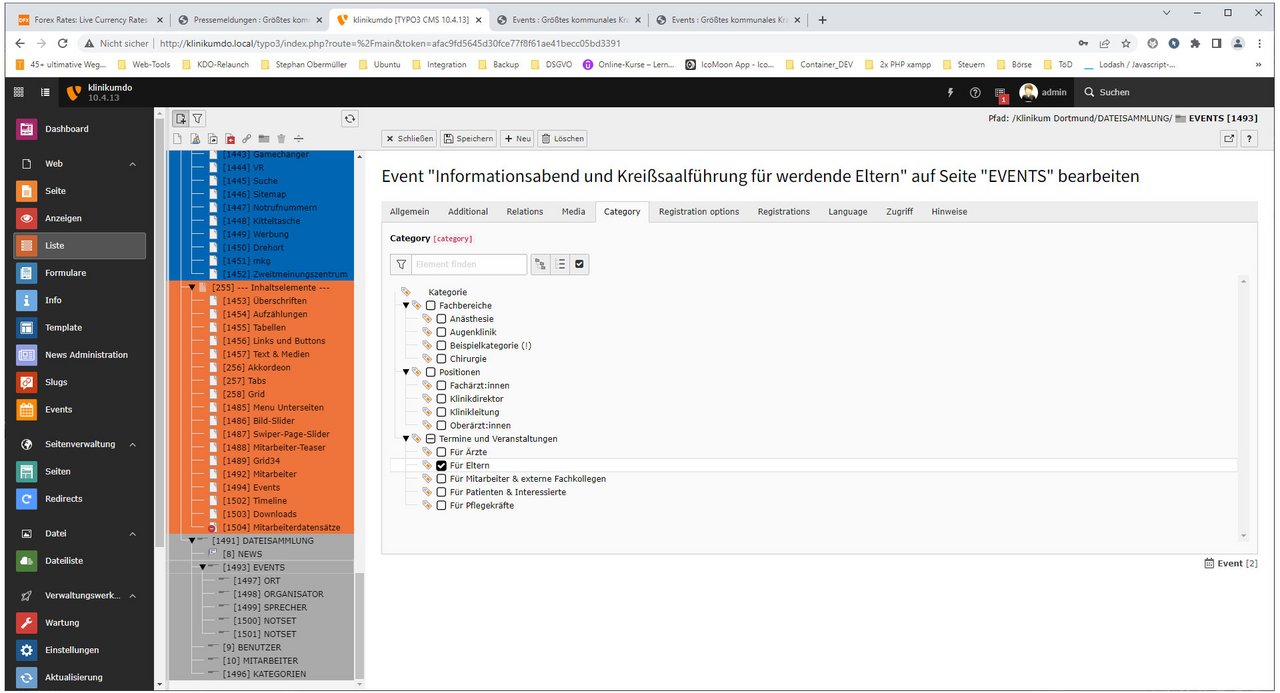Viewport: 1280px width, 693px height.
Task: Click the Schließen button
Action: pyautogui.click(x=410, y=139)
